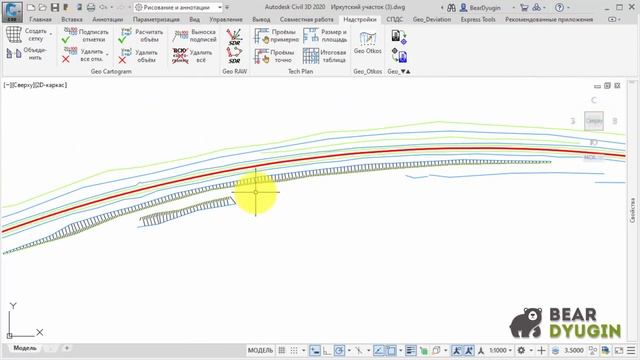Open the Express Tools ribbon tab
This screenshot has width=640, height=360.
point(478,19)
